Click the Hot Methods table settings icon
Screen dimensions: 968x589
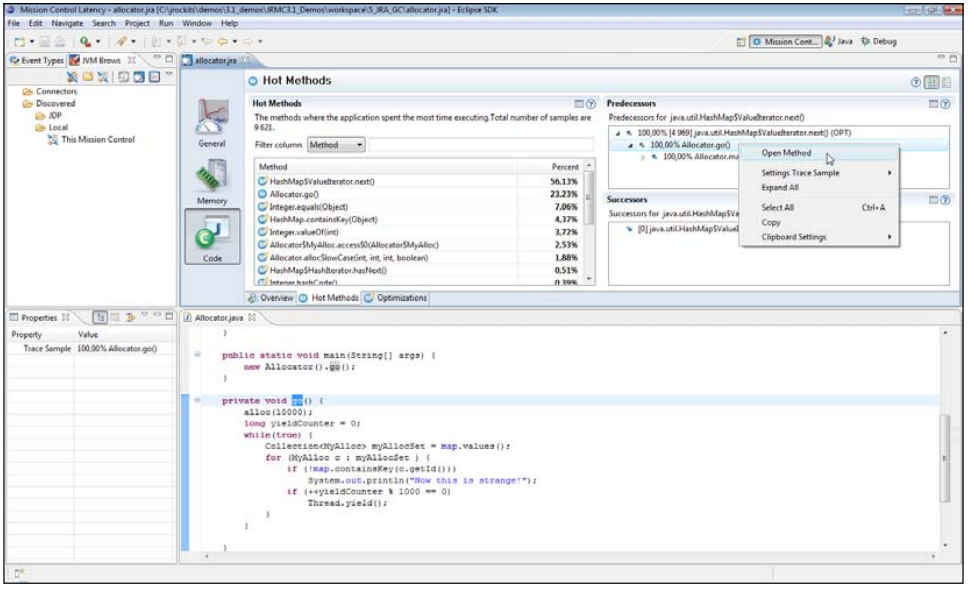pos(579,104)
